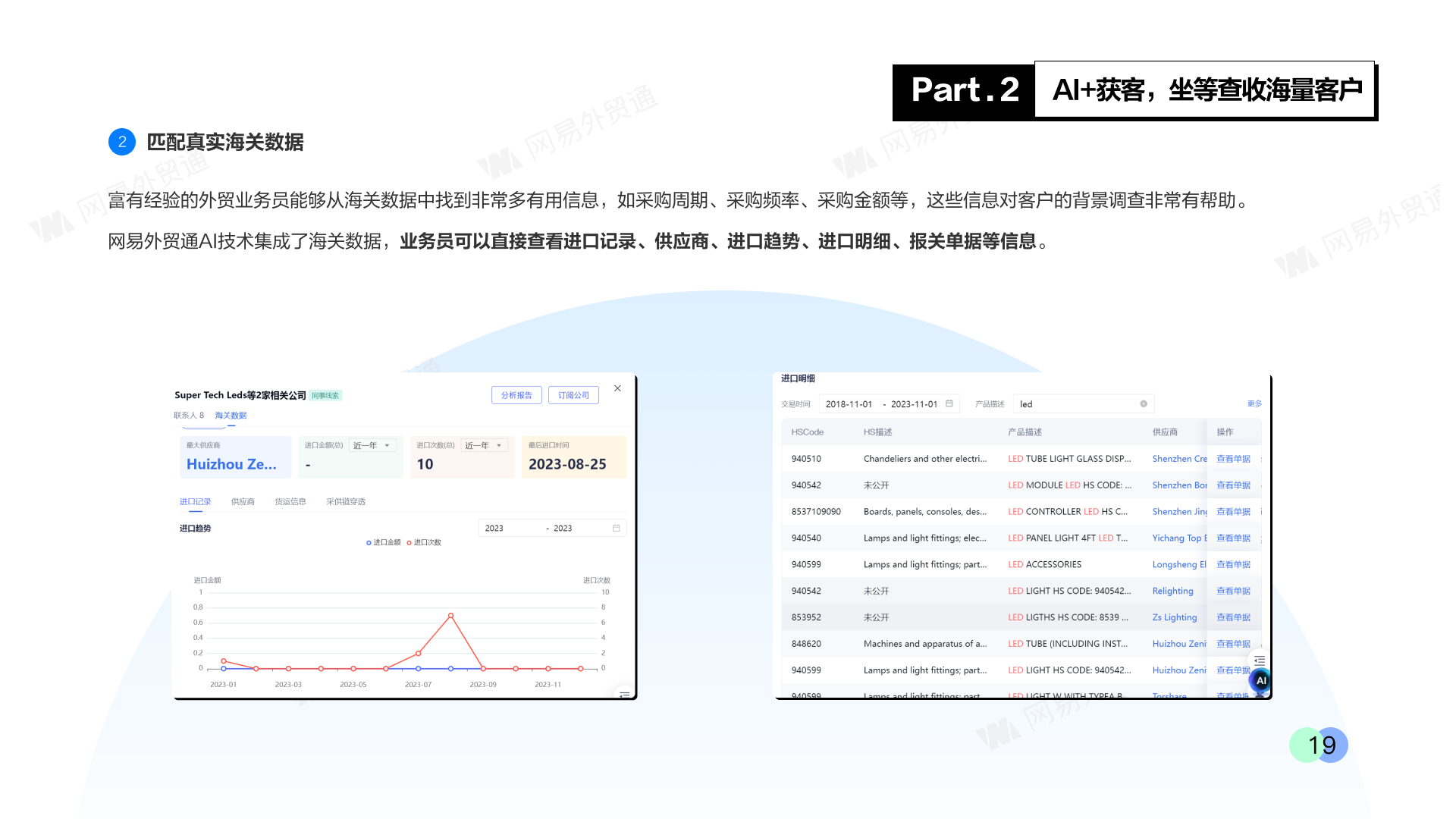This screenshot has width=1456, height=819.
Task: Click the peak red data point on chart
Action: [450, 616]
